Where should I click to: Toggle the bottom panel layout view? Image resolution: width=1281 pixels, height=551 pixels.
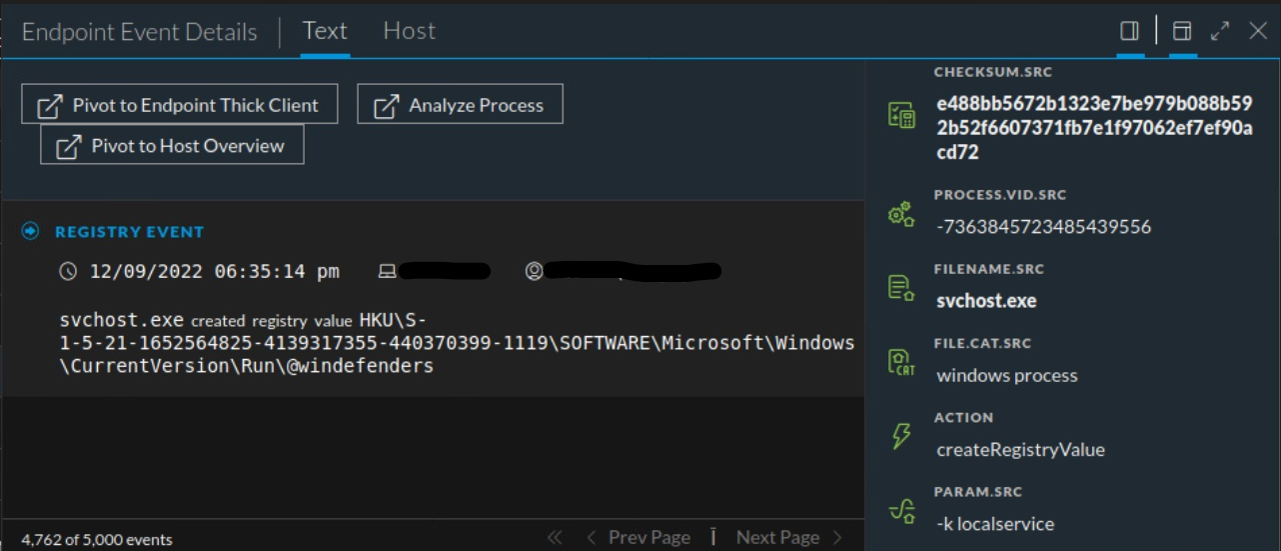coord(1182,32)
